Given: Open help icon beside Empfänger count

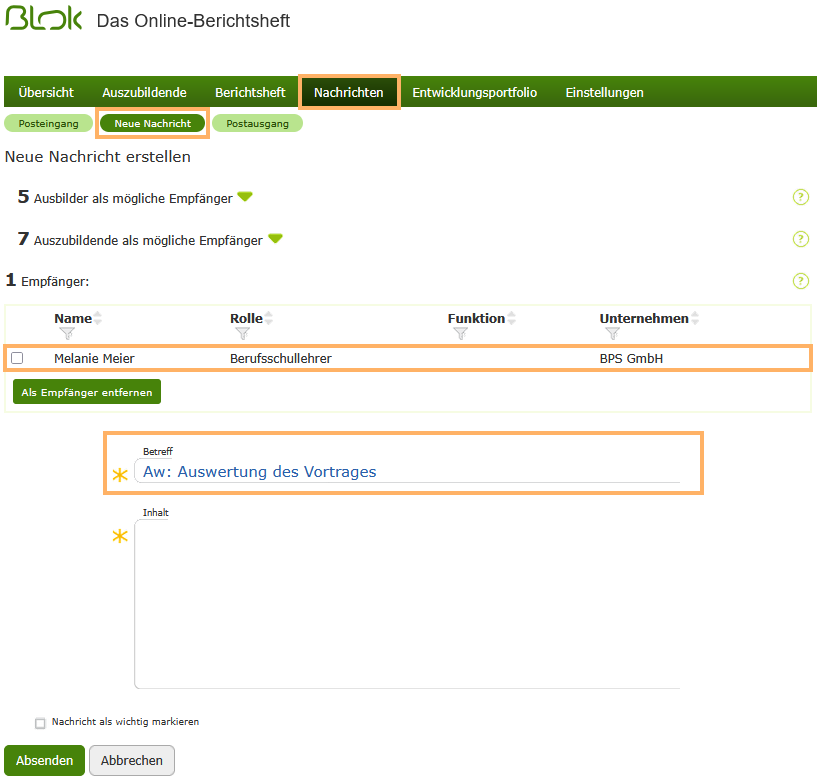Looking at the screenshot, I should (800, 281).
